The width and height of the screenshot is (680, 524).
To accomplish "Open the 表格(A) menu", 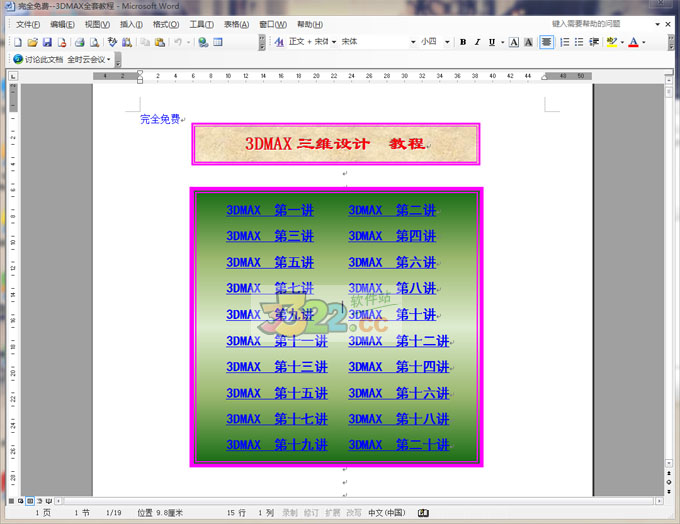I will click(x=236, y=24).
